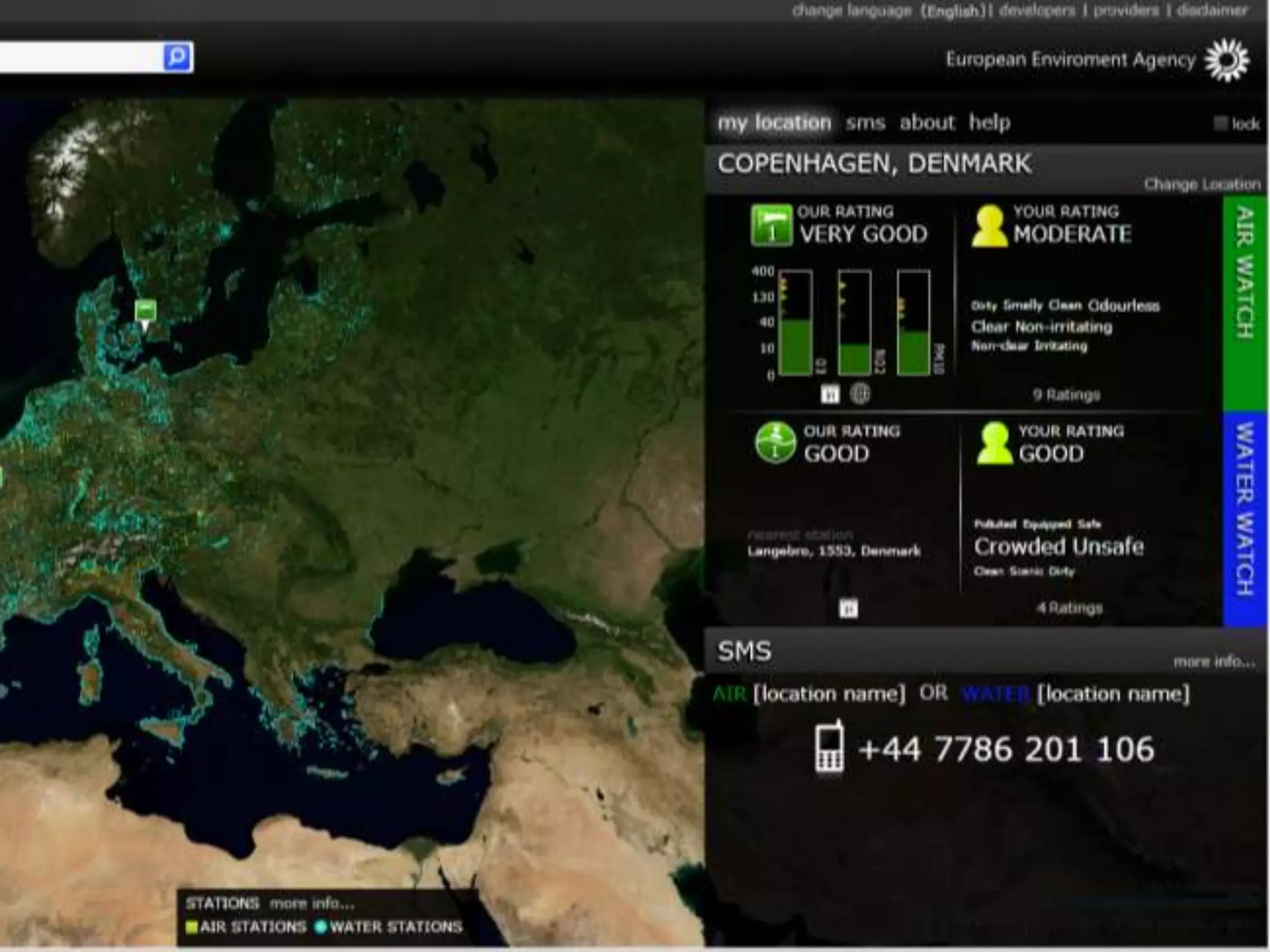Click the yellow user icon for air rating
The width and height of the screenshot is (1270, 952).
click(x=988, y=226)
